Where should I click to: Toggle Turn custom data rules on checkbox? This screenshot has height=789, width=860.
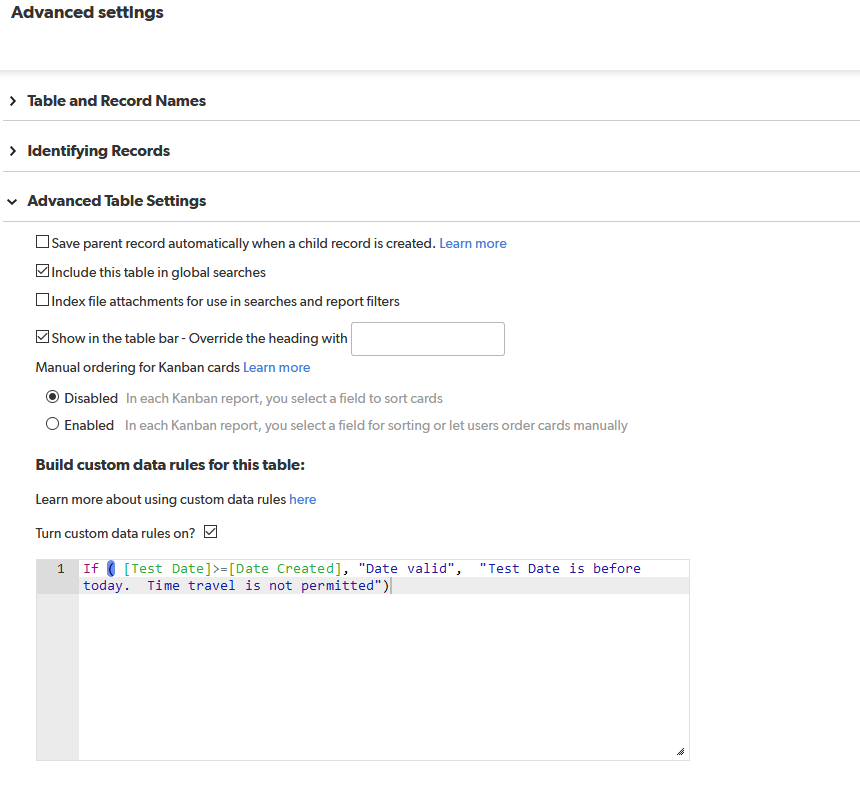coord(211,532)
